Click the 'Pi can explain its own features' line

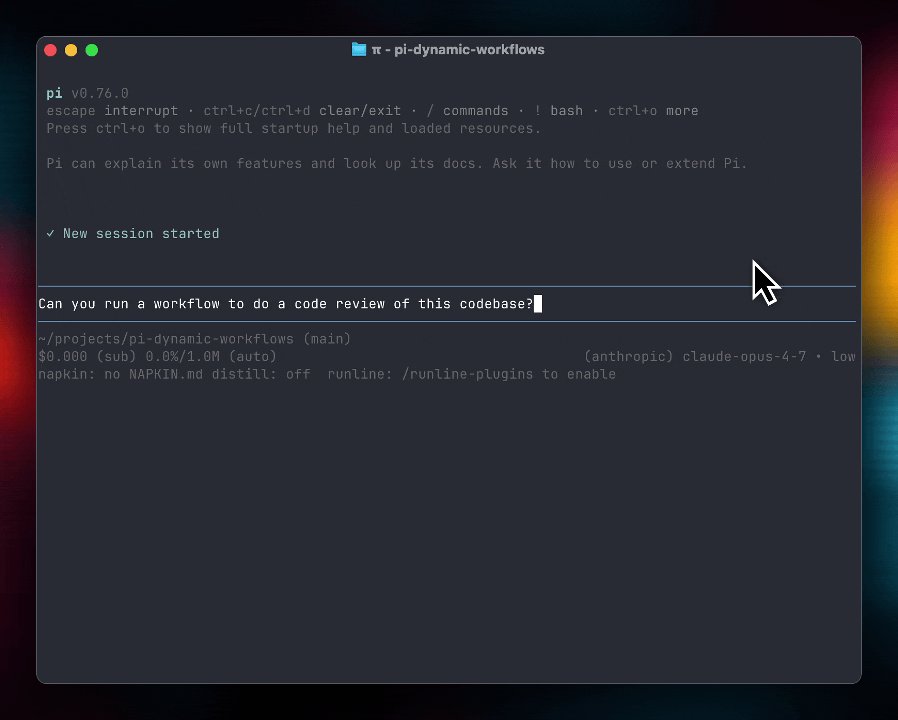point(397,164)
